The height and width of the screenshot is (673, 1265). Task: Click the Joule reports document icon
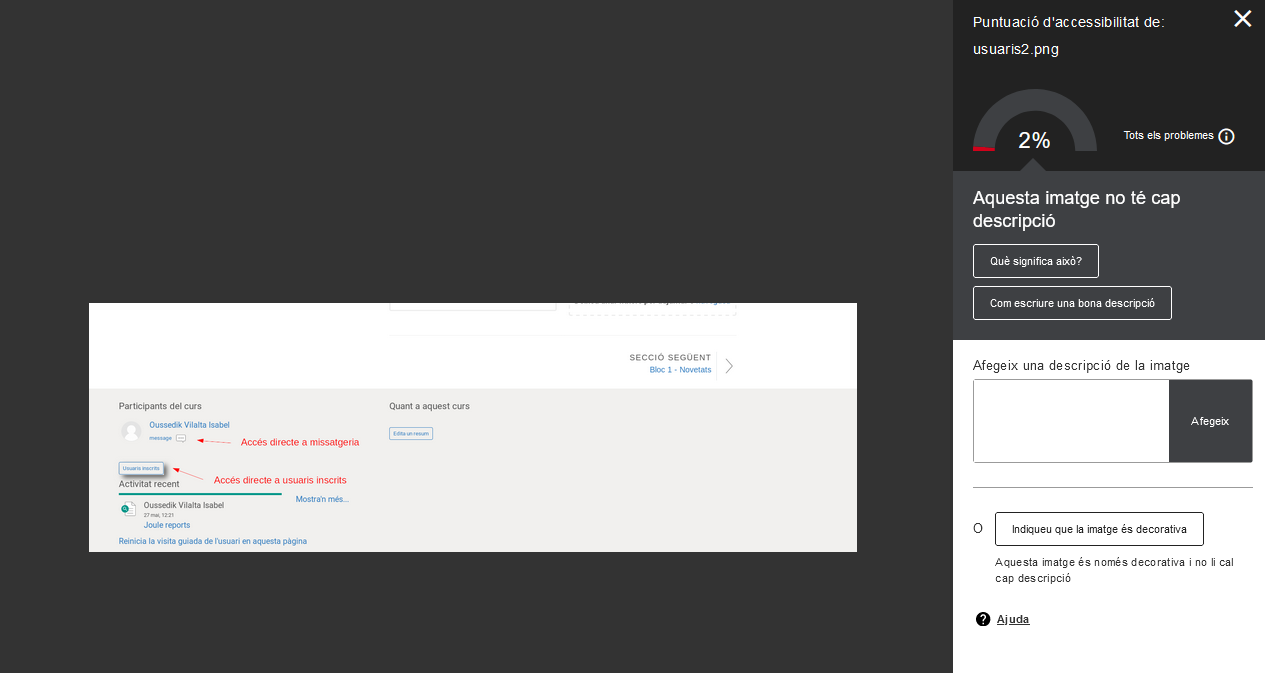click(x=128, y=510)
